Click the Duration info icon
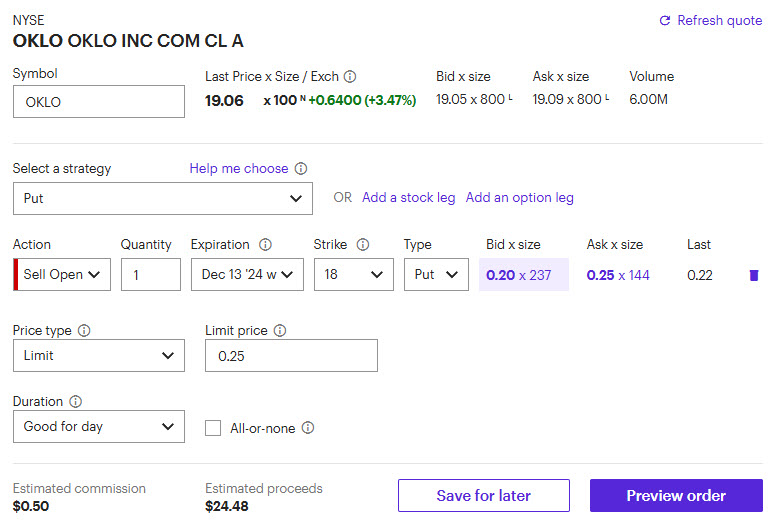Image resolution: width=778 pixels, height=528 pixels. point(71,402)
